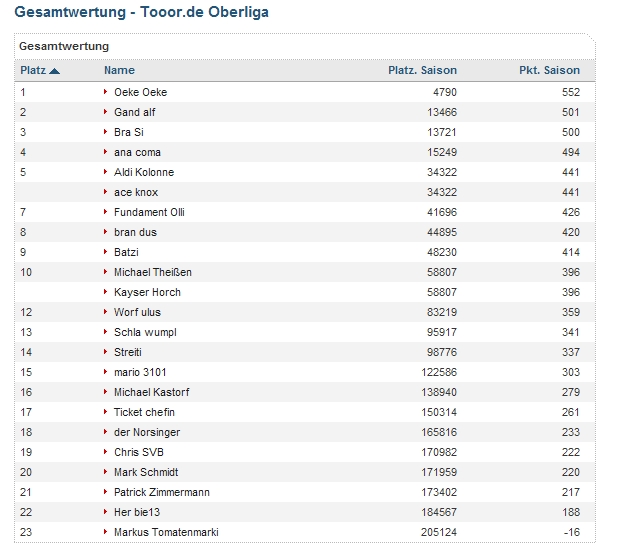Viewport: 622px width, 558px height.
Task: Open the Kayser Horch profile
Action: coord(147,292)
